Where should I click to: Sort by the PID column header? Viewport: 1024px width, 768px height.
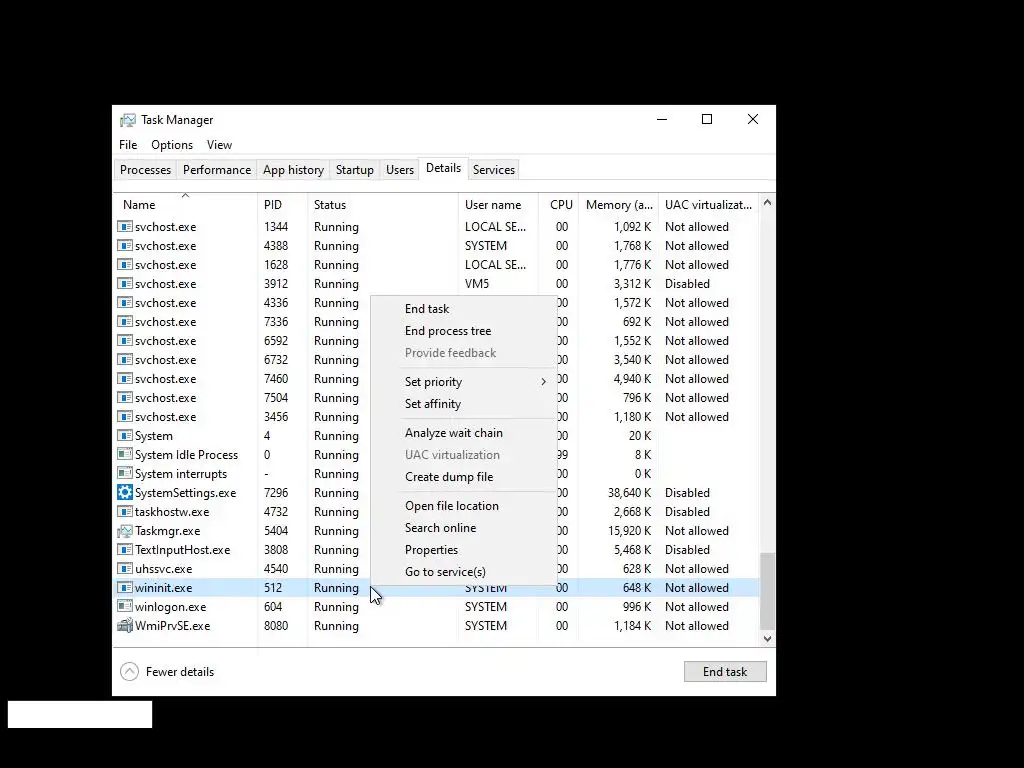[x=283, y=204]
